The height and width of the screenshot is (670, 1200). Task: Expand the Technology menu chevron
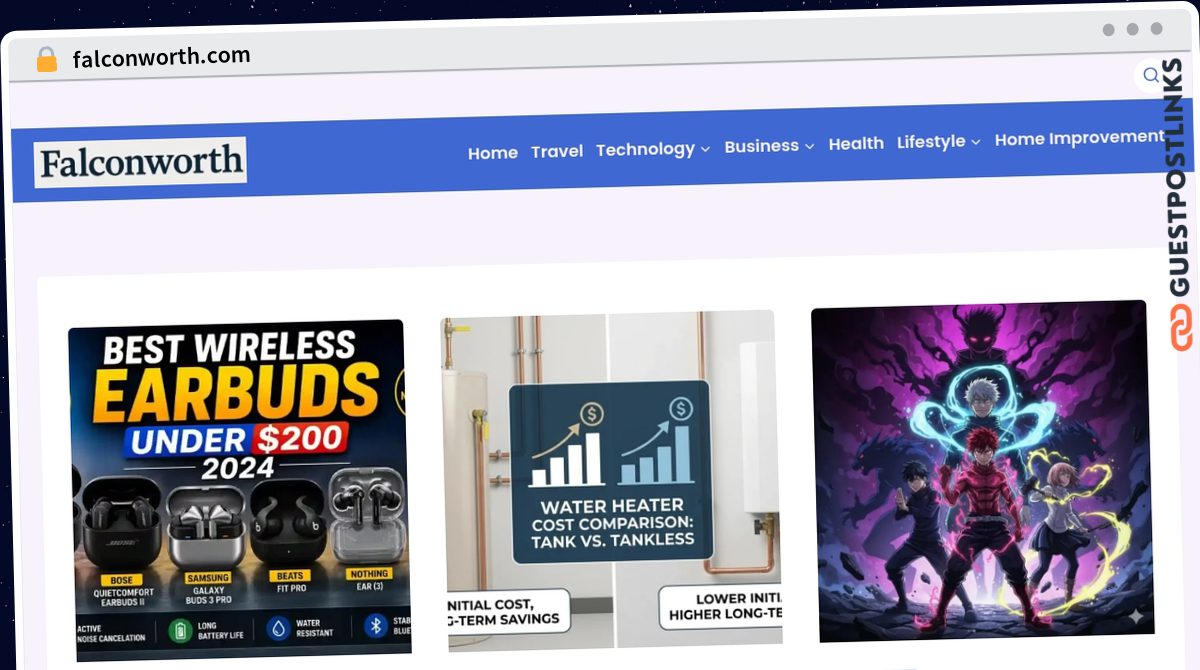click(x=705, y=149)
